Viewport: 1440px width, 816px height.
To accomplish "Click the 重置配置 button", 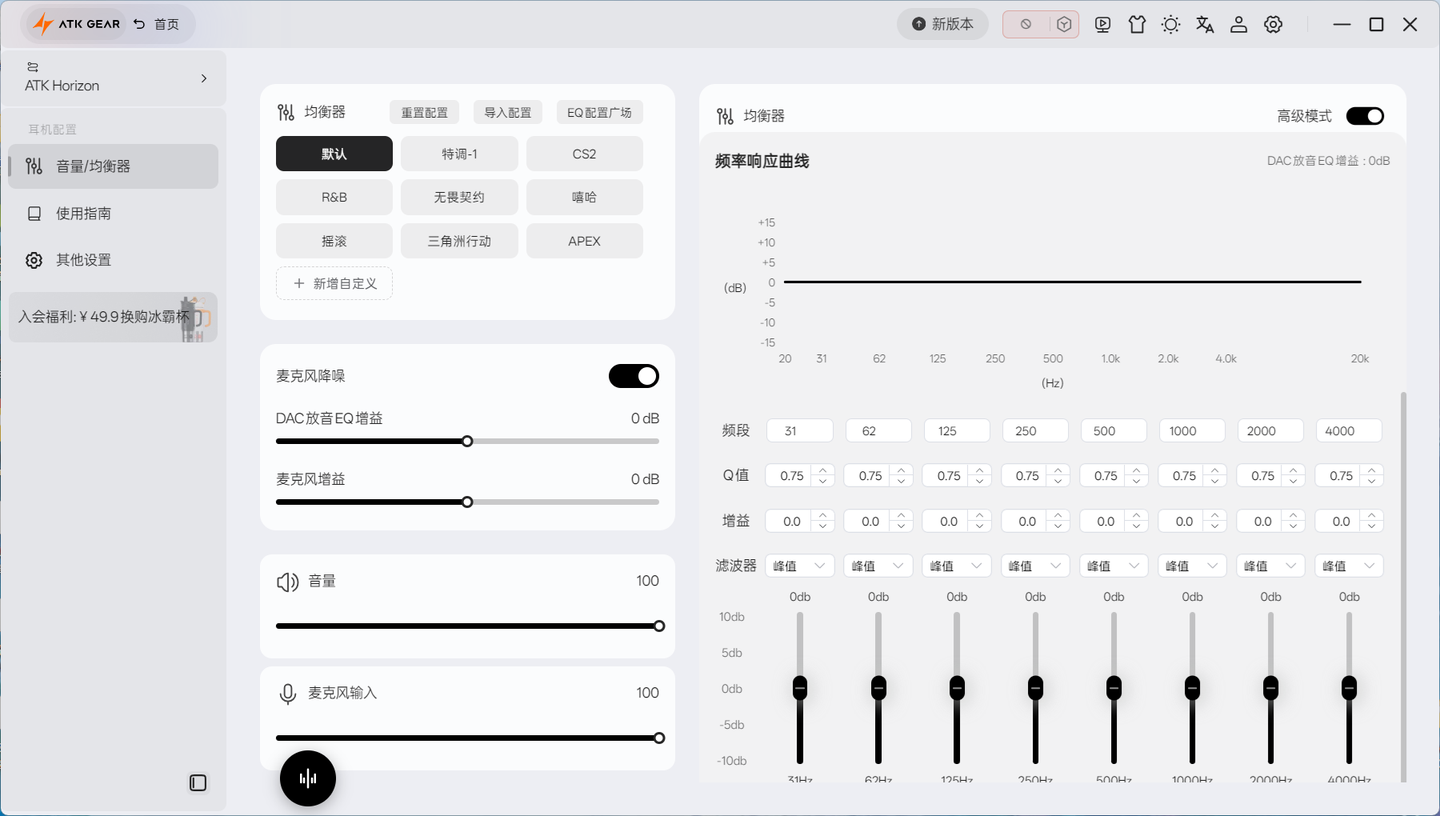I will tap(425, 112).
